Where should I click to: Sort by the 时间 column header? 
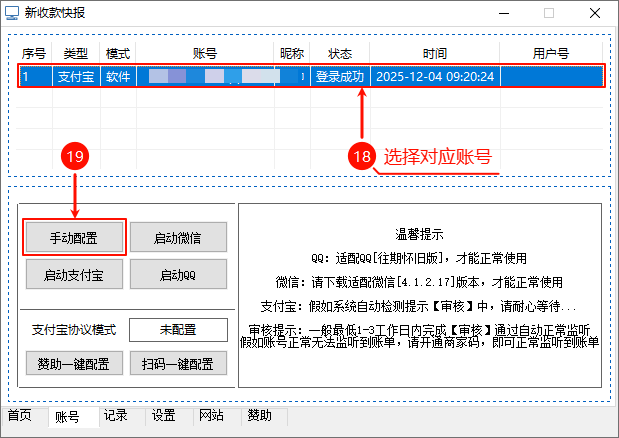(434, 53)
